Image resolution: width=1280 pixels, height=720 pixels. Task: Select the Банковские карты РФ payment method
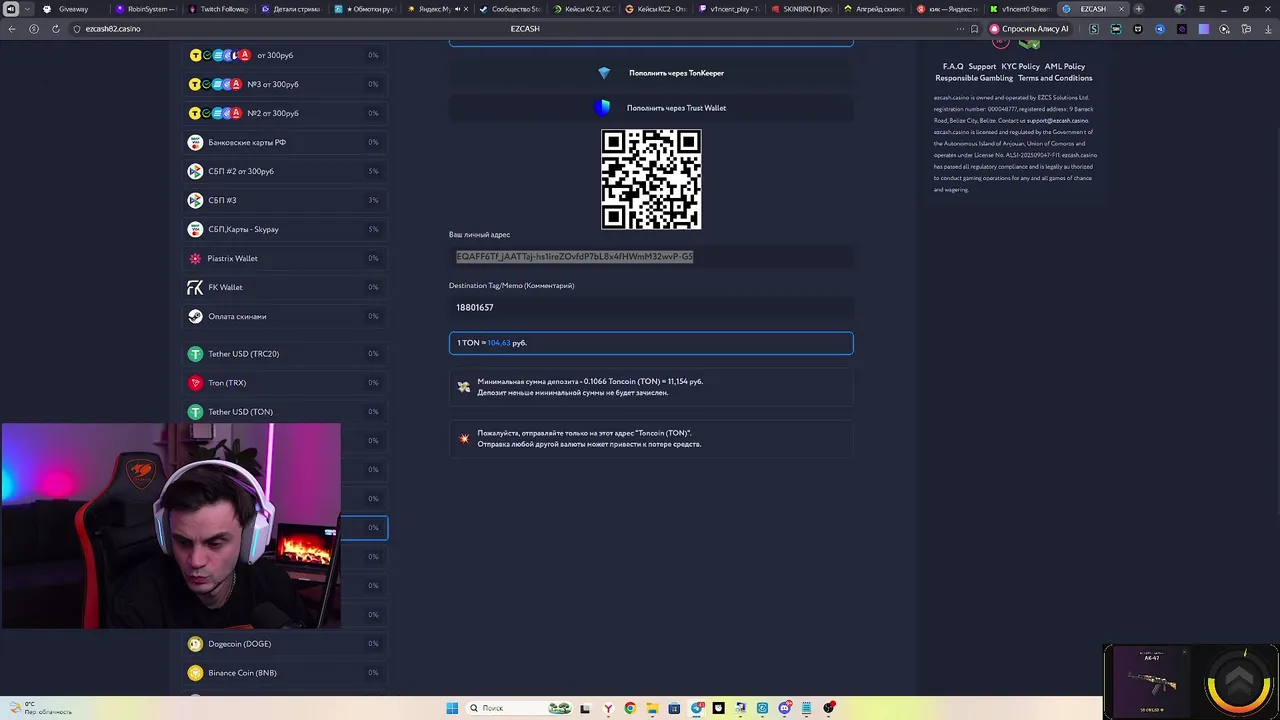tap(284, 142)
